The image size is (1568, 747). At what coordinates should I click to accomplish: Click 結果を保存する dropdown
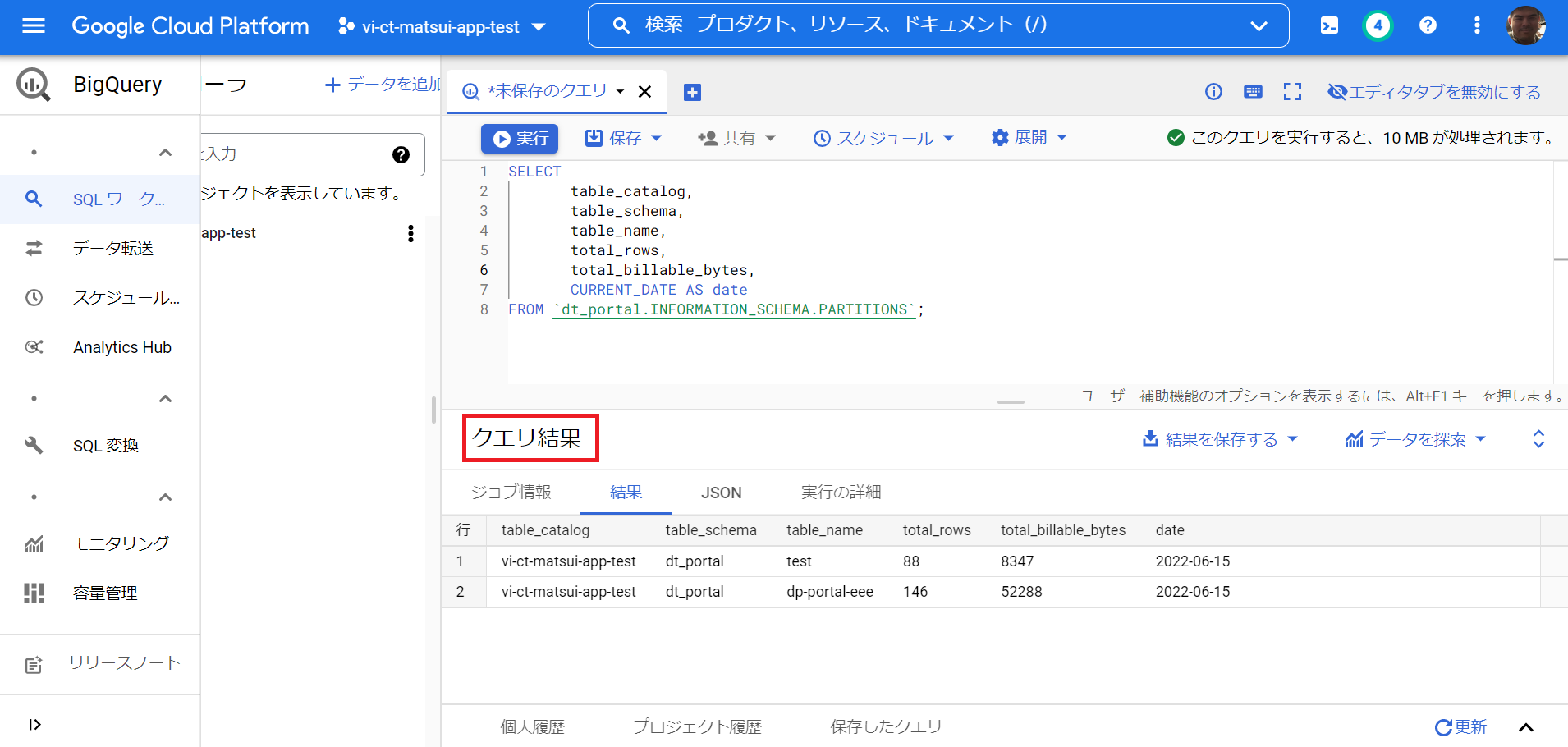(1220, 439)
